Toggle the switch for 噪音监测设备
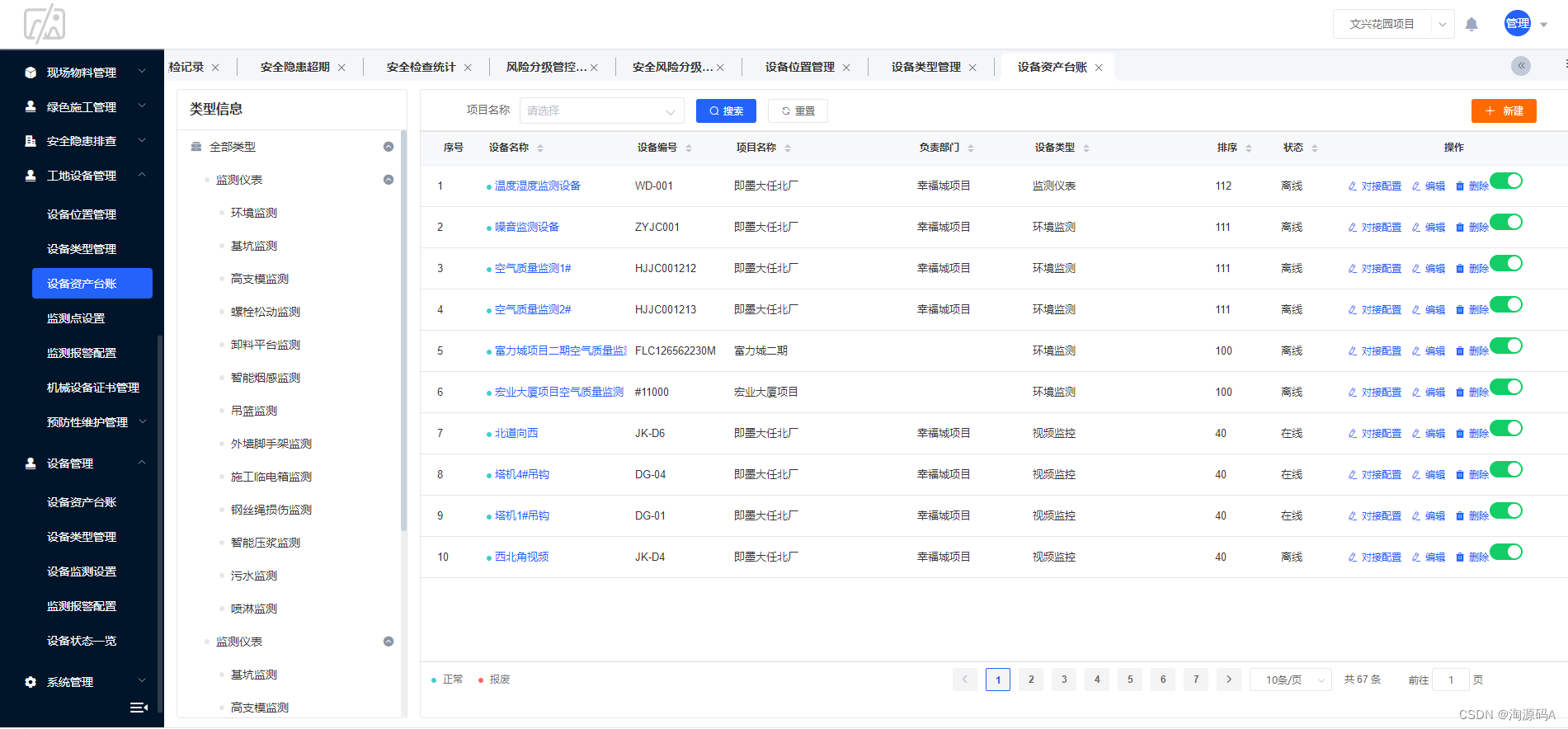The width and height of the screenshot is (1568, 729). tap(1505, 222)
